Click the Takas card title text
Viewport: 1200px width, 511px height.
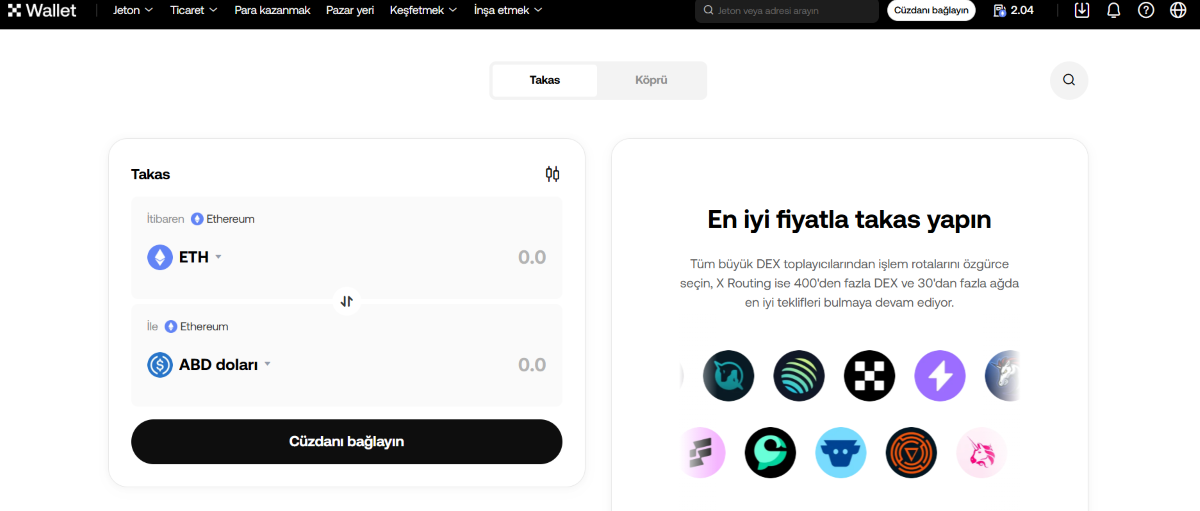(x=151, y=174)
